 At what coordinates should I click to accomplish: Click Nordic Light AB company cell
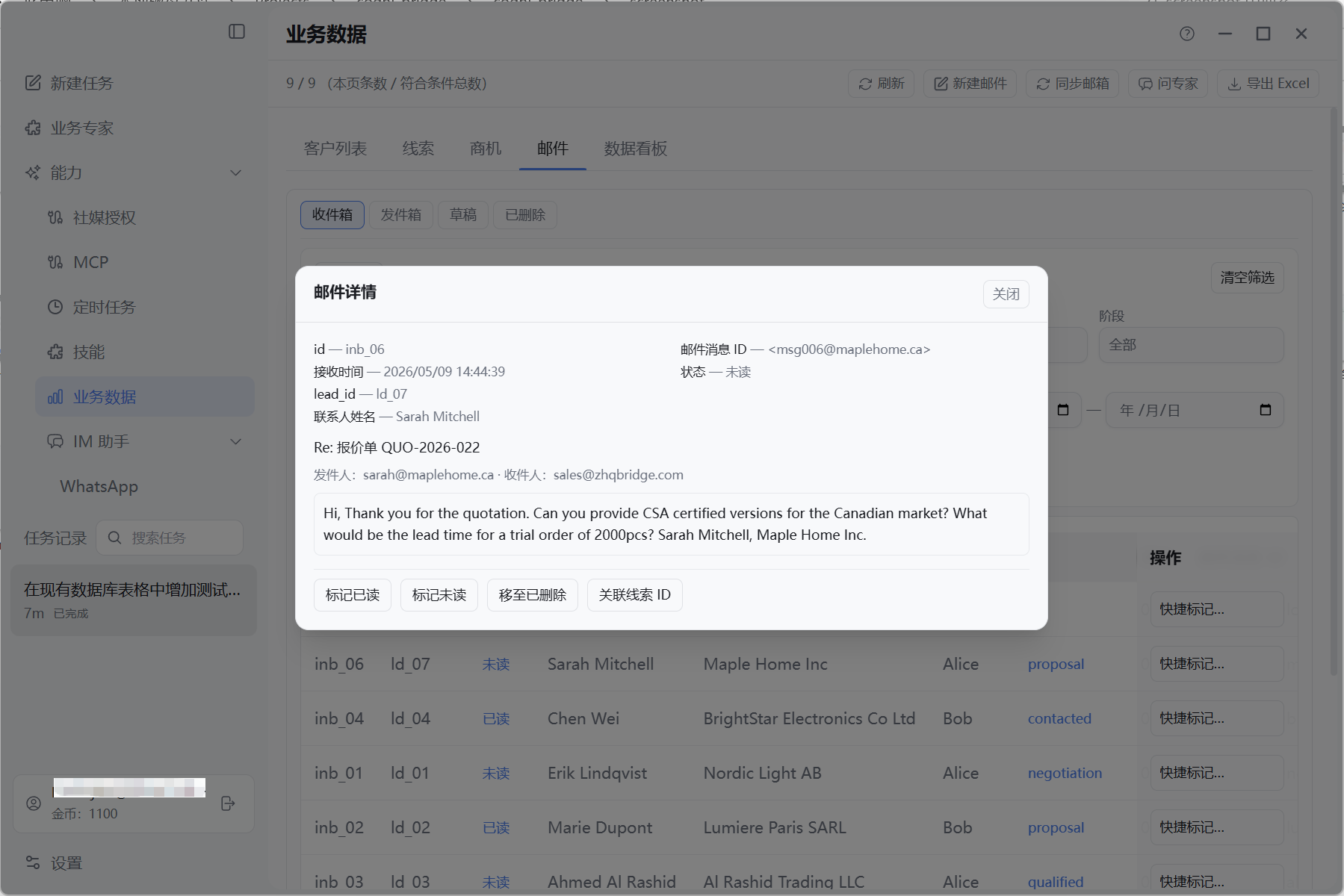[x=763, y=773]
